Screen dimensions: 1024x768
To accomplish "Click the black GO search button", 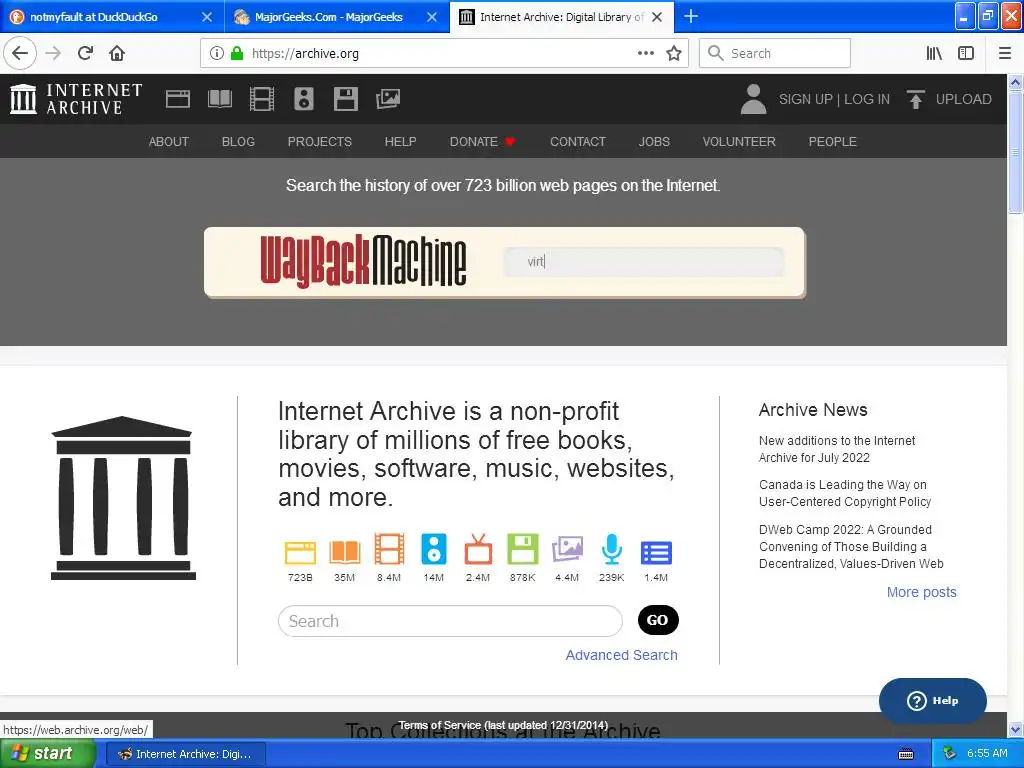I will pos(658,620).
